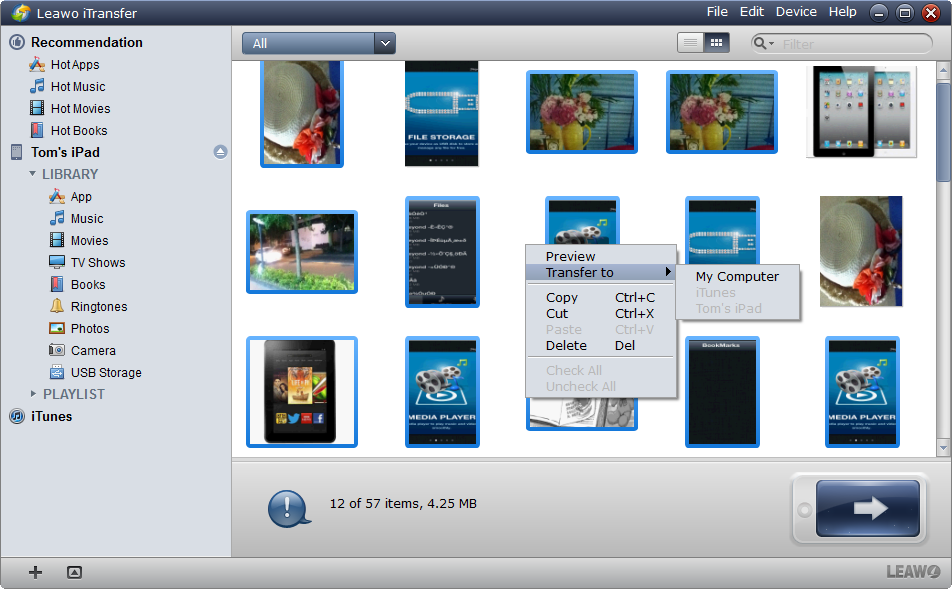Open the Camera library icon
The image size is (952, 589).
tap(57, 350)
